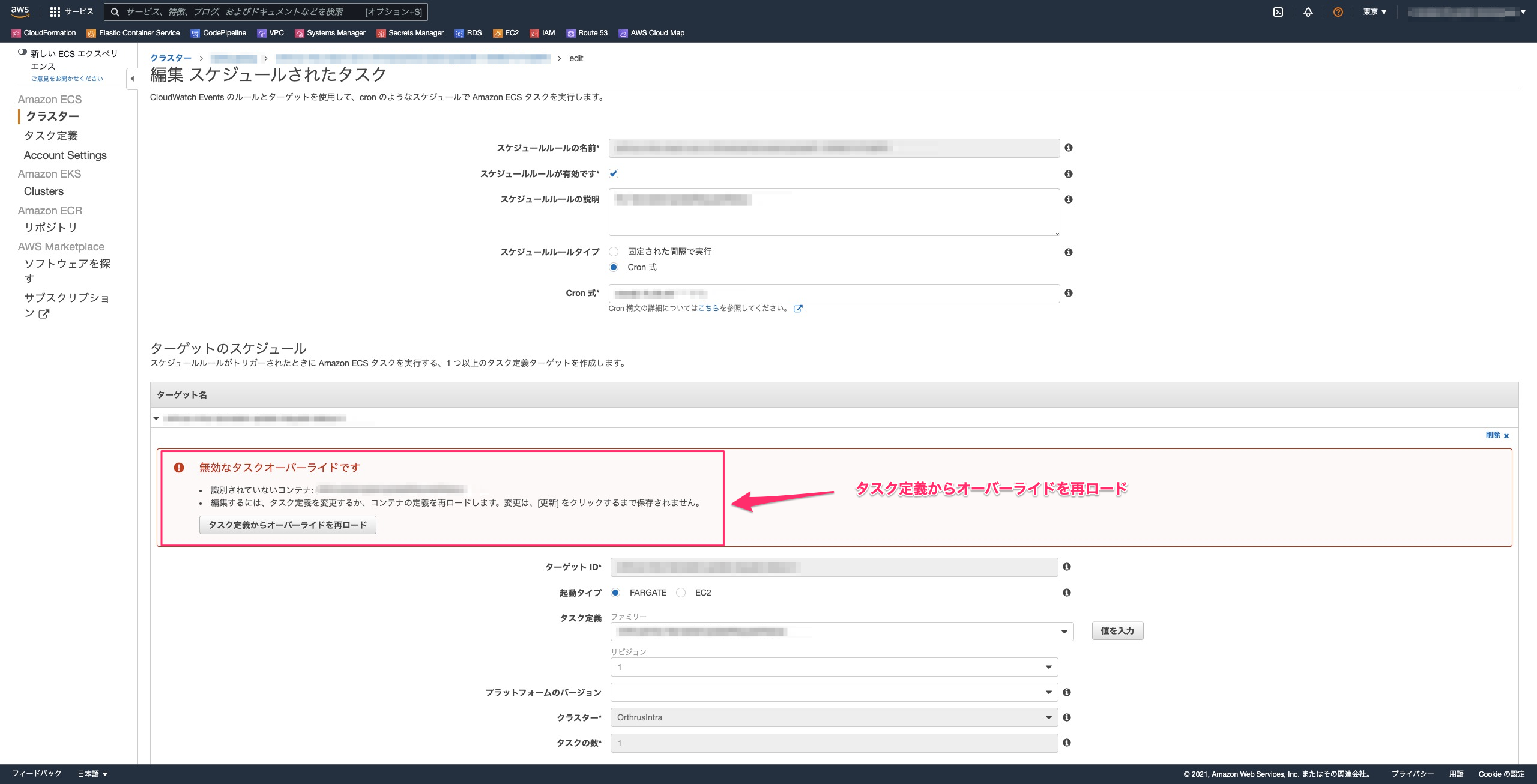The image size is (1537, 784).
Task: Open the Tokyo region selector
Action: click(1374, 12)
